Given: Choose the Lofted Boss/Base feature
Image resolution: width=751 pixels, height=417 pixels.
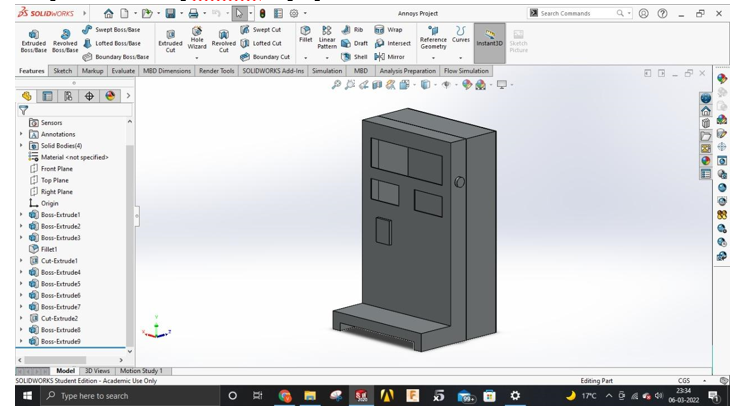Looking at the screenshot, I should 112,43.
